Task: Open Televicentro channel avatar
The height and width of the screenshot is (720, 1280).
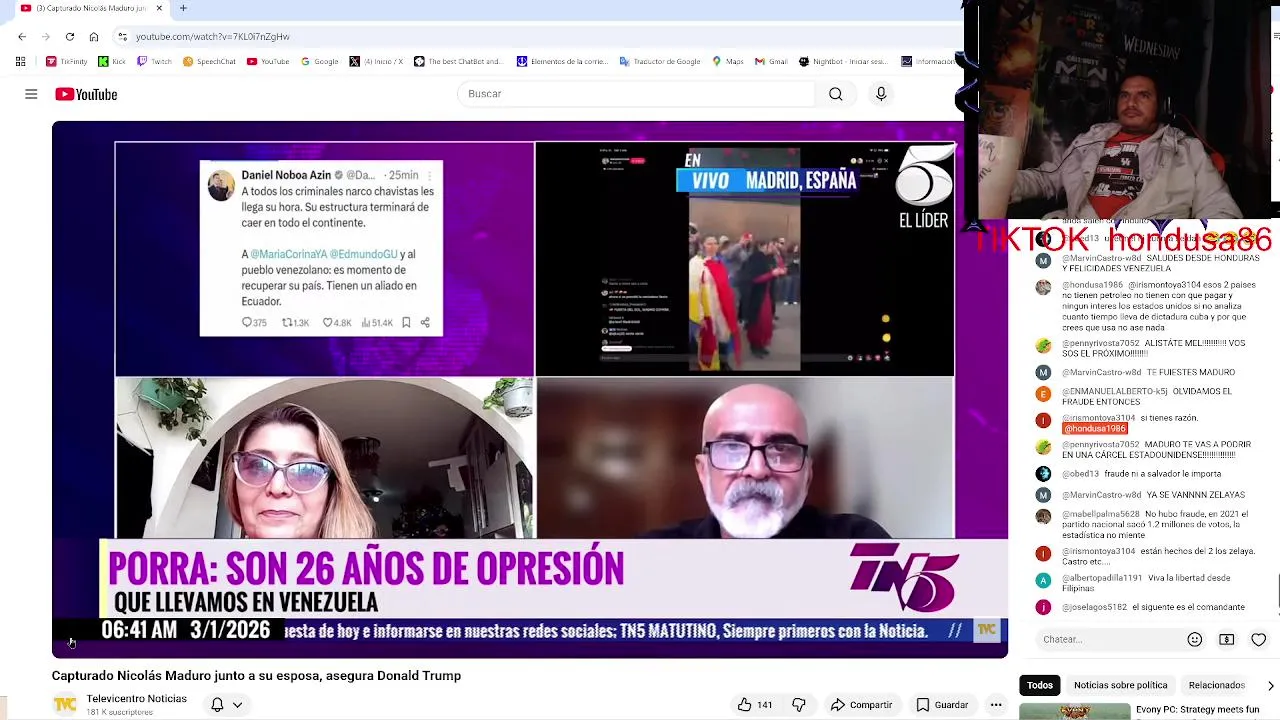Action: 65,705
